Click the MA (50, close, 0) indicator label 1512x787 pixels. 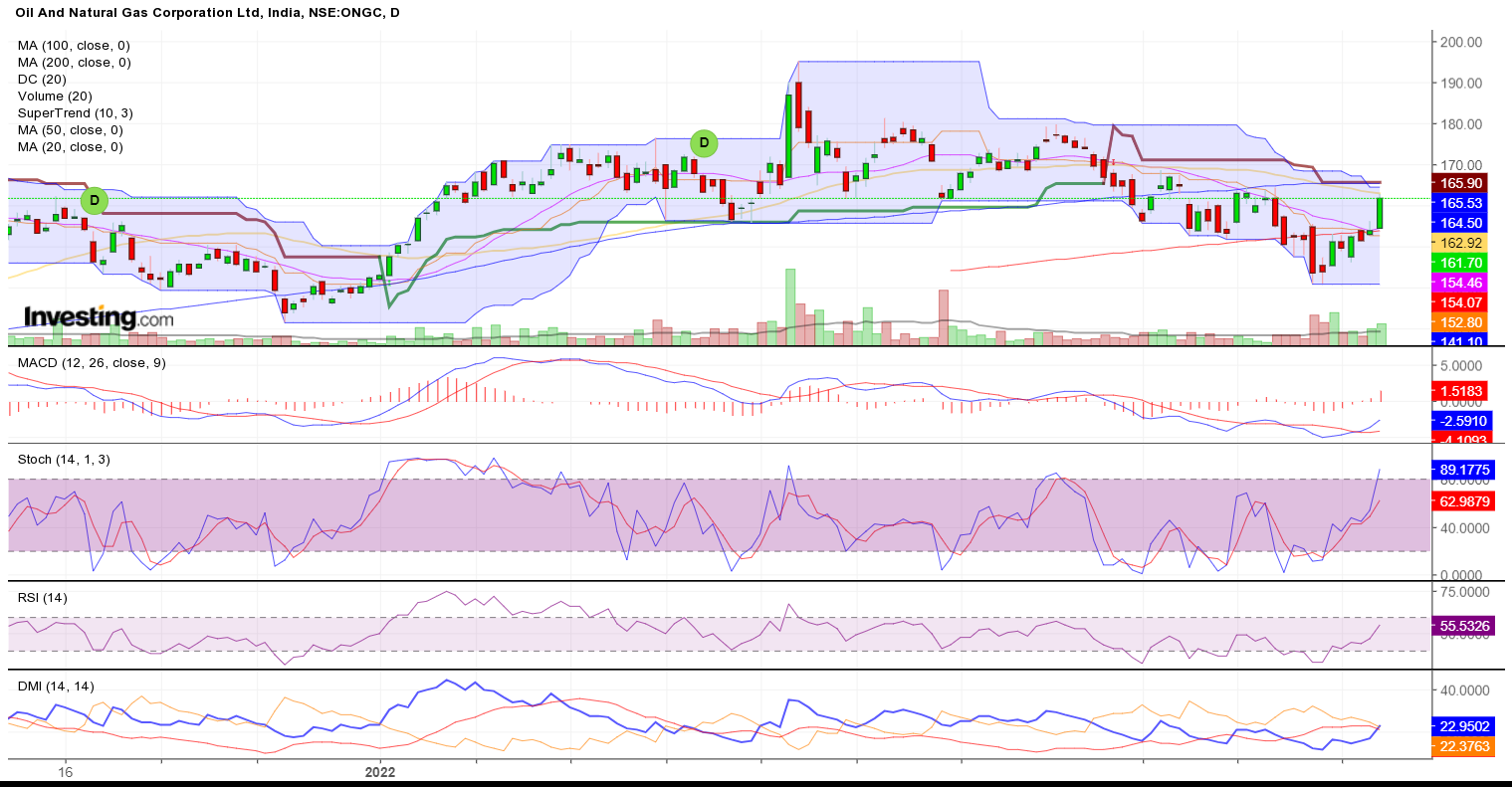pyautogui.click(x=70, y=130)
